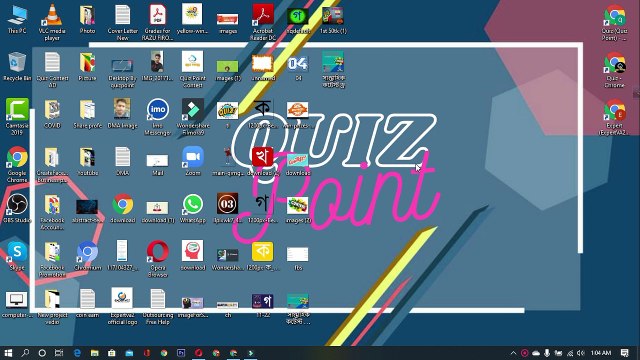Select the Cover Letter New document

[x=122, y=22]
